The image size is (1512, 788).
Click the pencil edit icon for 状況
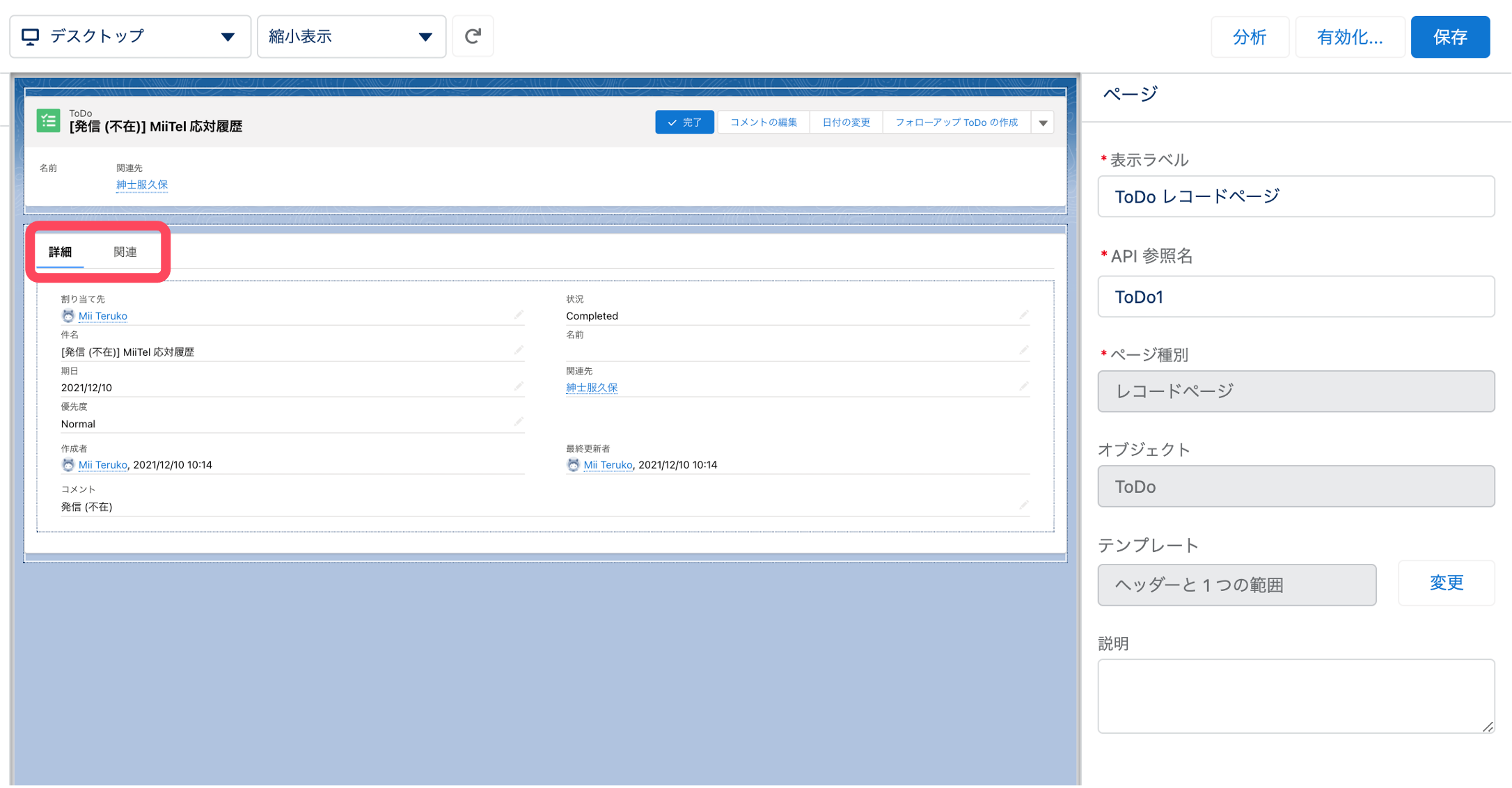click(x=1023, y=315)
